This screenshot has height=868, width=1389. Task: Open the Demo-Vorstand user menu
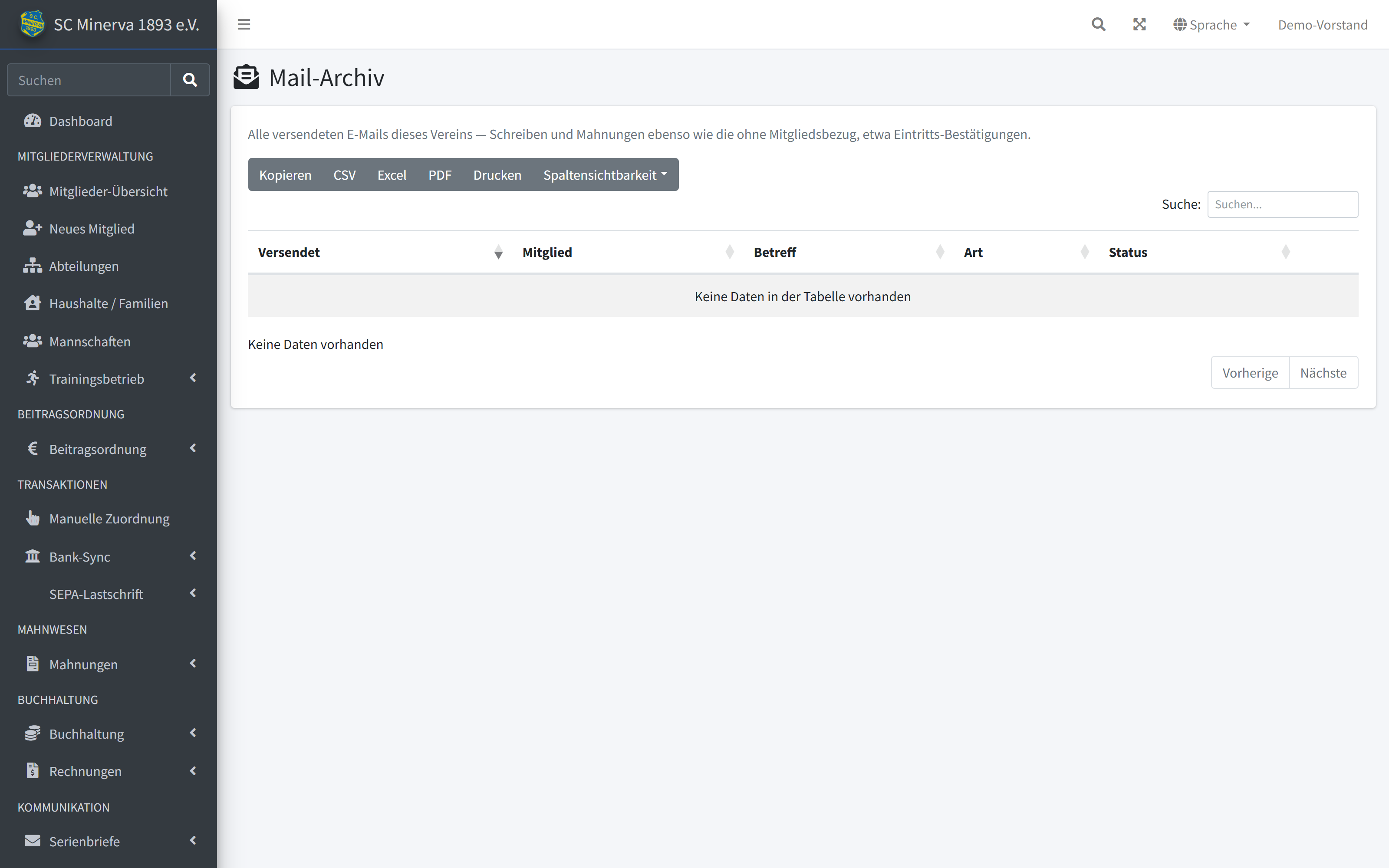tap(1323, 25)
